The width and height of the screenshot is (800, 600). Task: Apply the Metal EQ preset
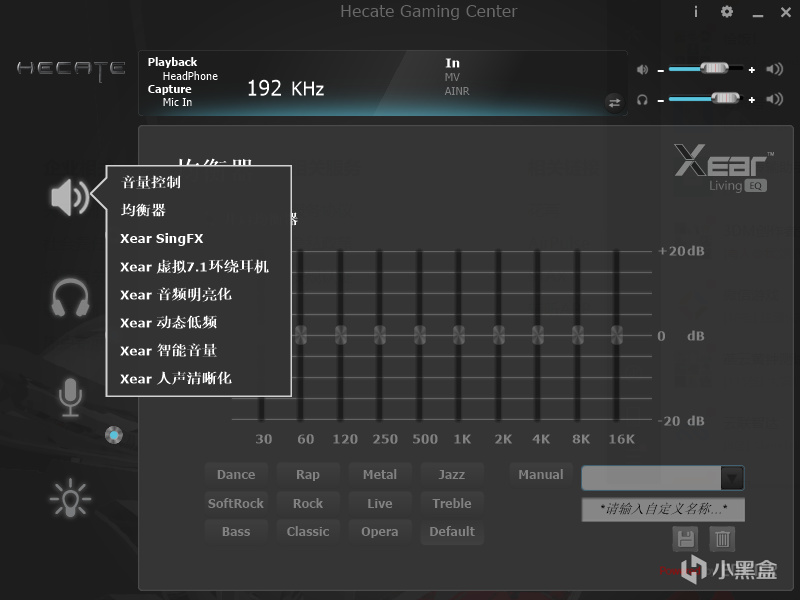tap(380, 475)
